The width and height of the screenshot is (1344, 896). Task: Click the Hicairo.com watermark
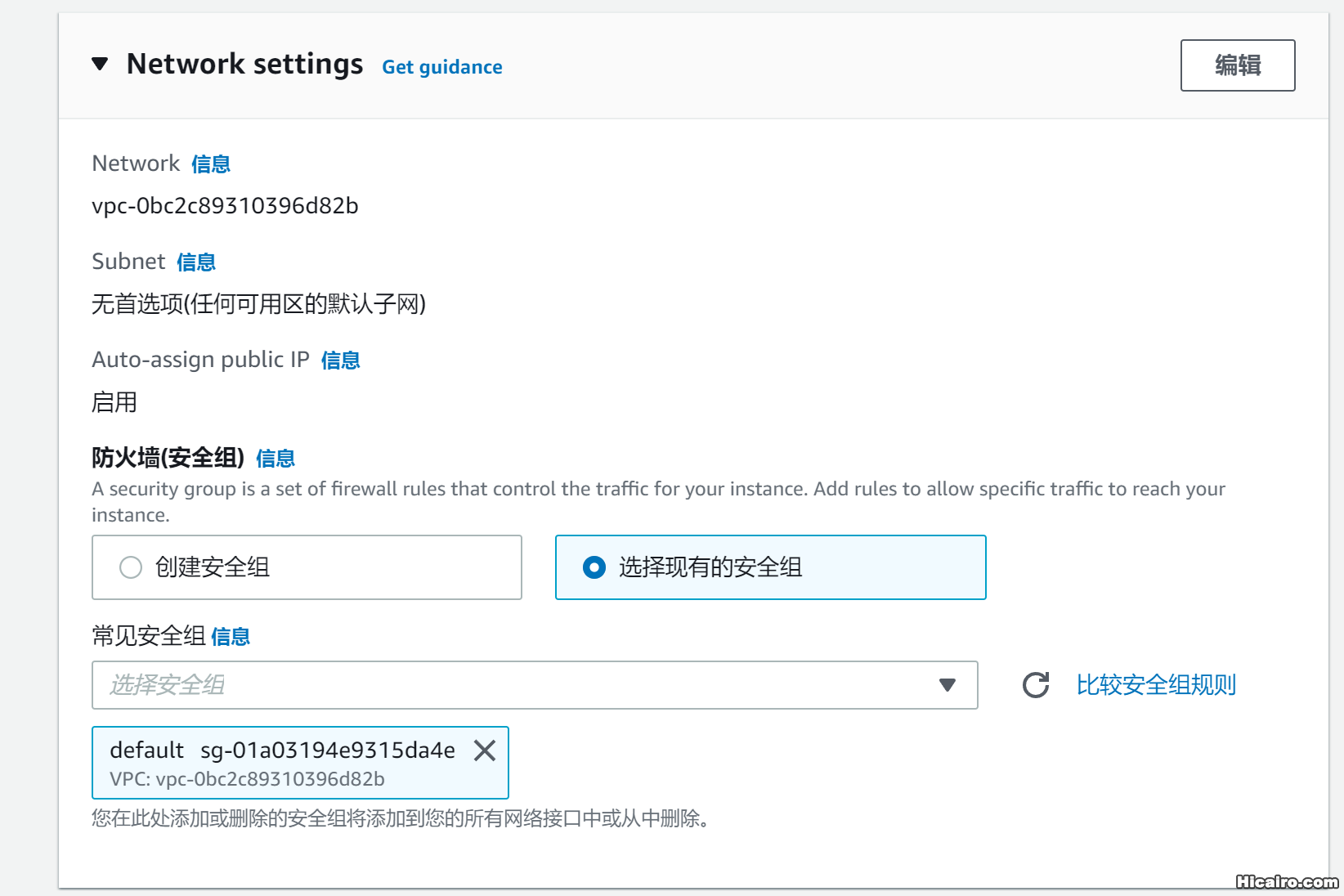pos(1286,882)
